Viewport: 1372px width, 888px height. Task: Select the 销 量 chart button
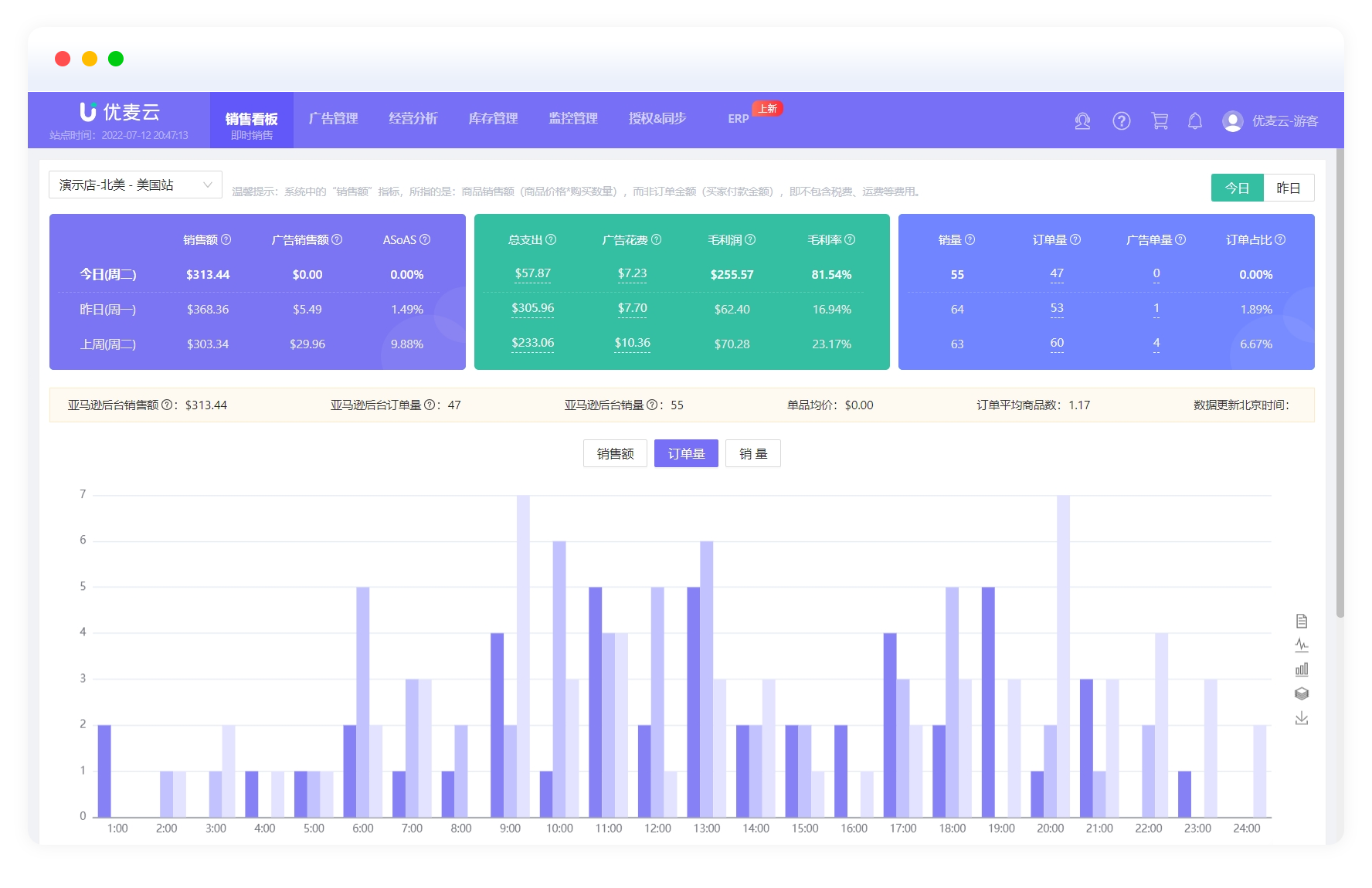[752, 454]
